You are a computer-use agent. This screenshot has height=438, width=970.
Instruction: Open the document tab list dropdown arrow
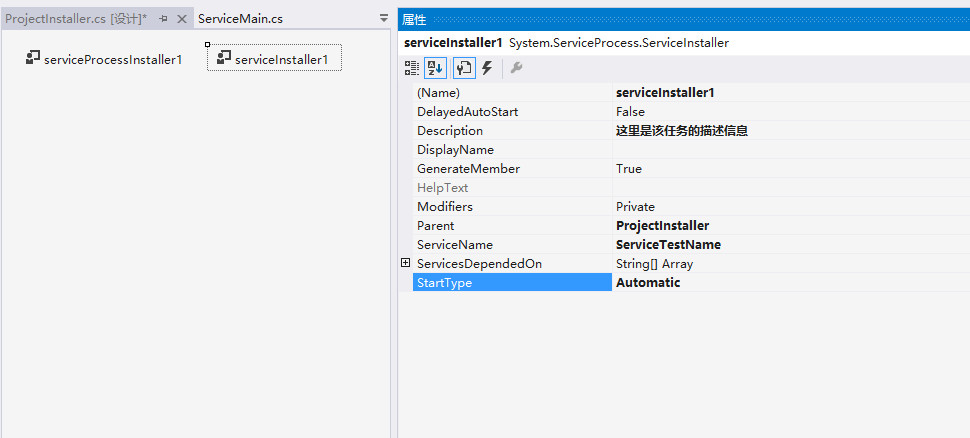(384, 19)
